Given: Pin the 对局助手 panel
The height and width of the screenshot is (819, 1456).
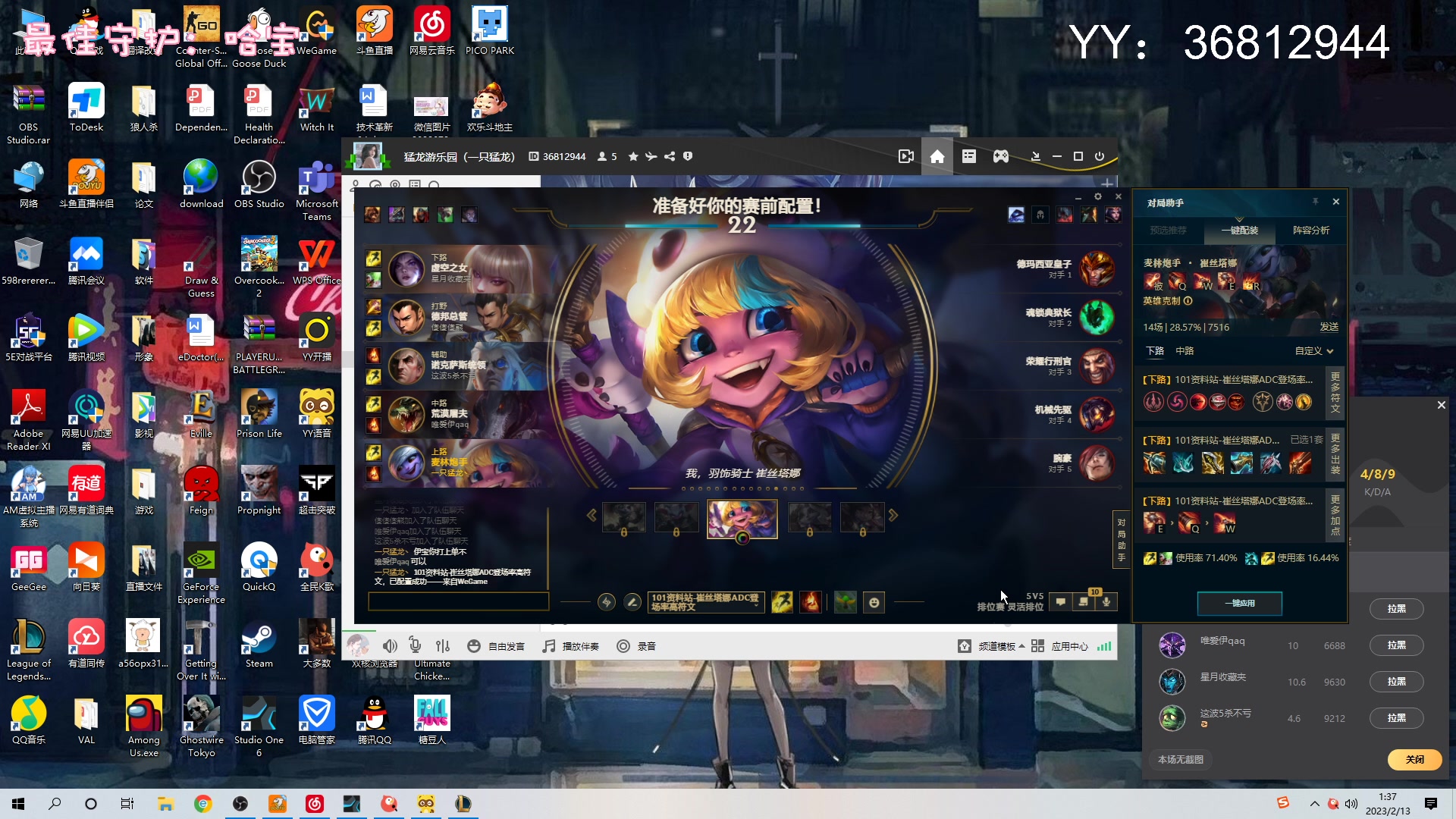Looking at the screenshot, I should (1315, 202).
